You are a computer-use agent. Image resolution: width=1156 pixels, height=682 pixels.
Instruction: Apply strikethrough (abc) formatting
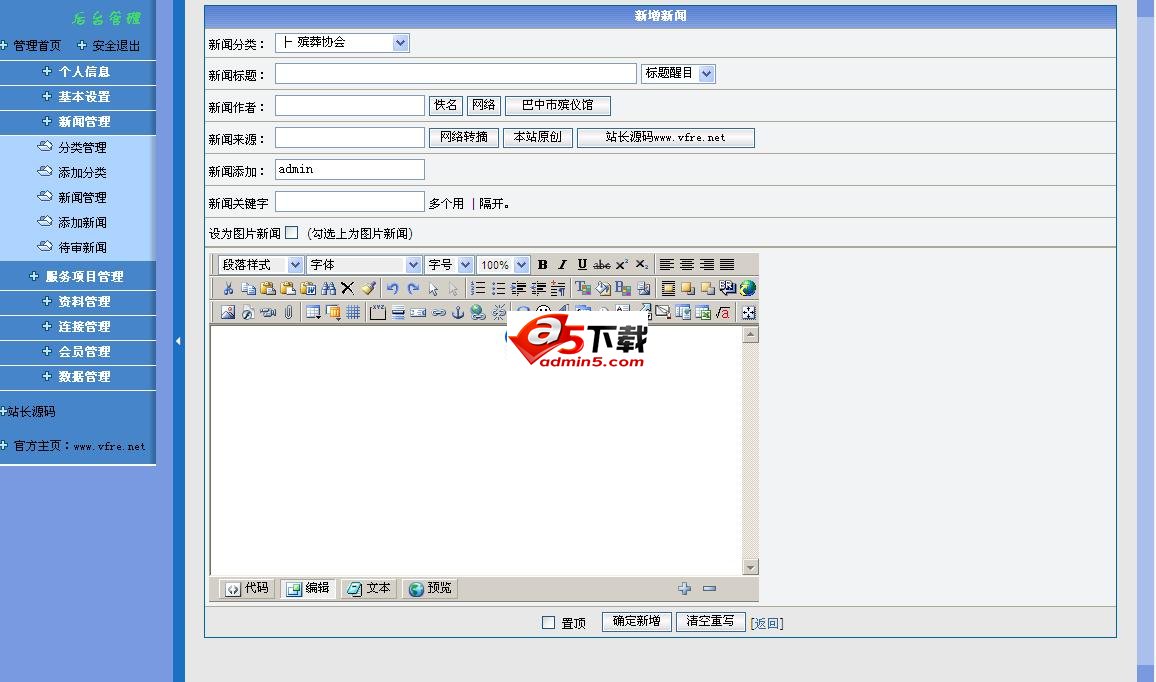click(x=602, y=265)
